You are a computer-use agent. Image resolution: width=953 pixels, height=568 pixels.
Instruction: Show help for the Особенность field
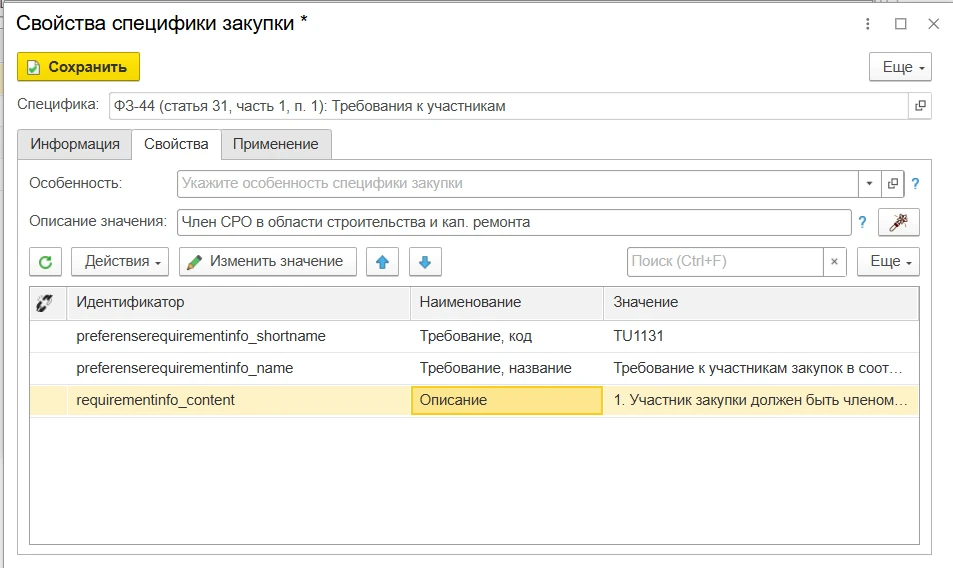pos(915,183)
